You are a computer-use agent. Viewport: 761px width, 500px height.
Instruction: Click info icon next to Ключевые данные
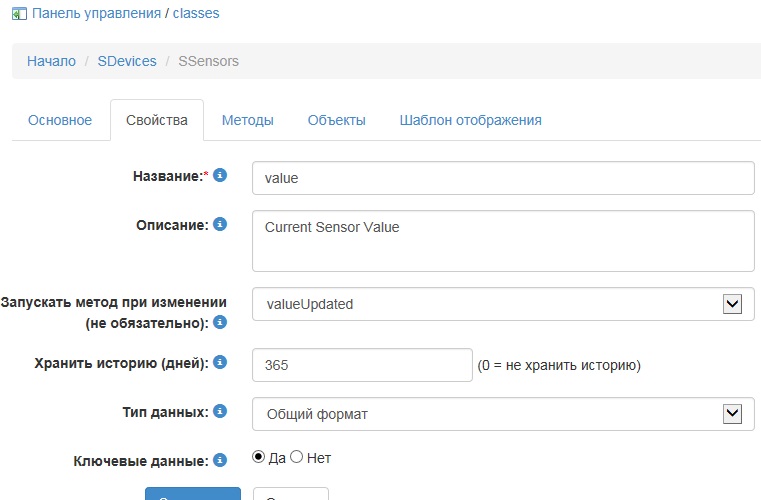pyautogui.click(x=220, y=460)
